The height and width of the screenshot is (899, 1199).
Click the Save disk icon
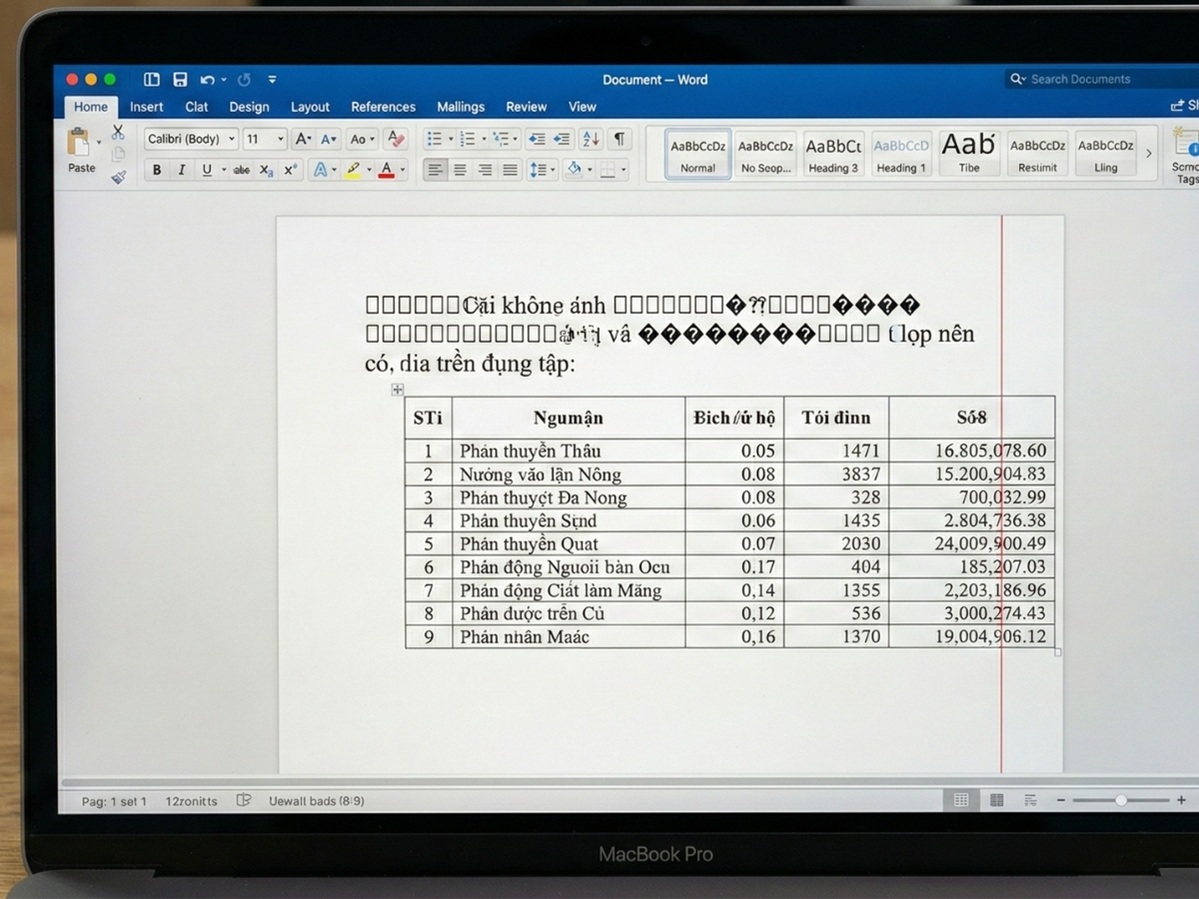(x=180, y=80)
